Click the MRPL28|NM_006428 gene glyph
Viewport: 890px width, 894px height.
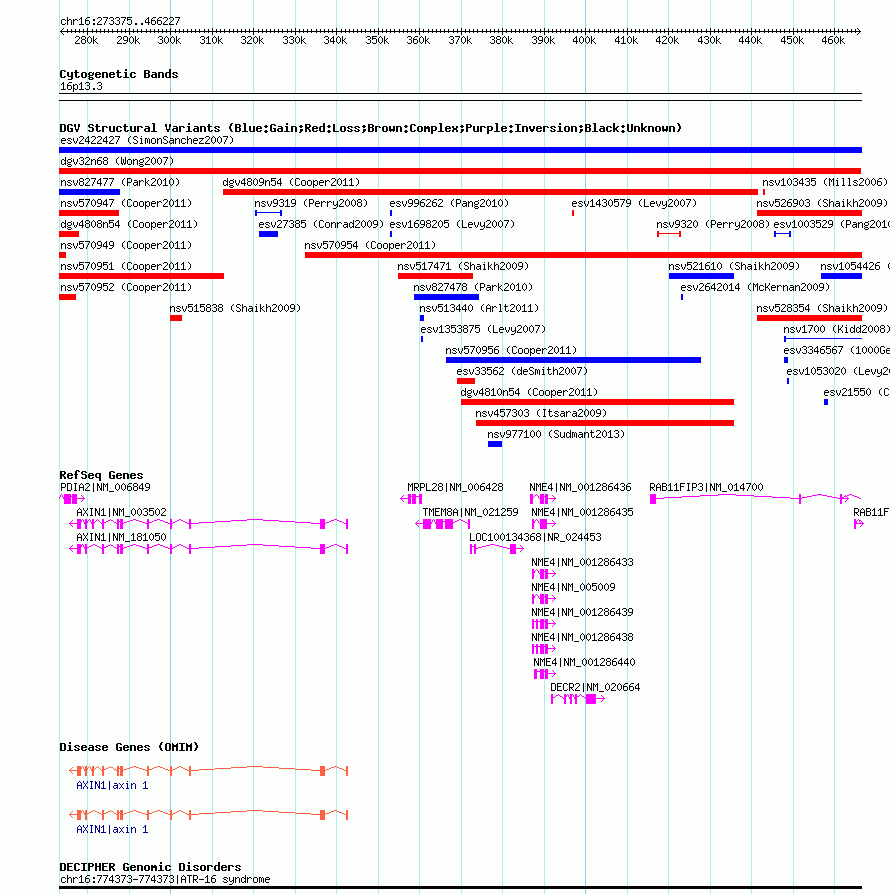(x=411, y=499)
